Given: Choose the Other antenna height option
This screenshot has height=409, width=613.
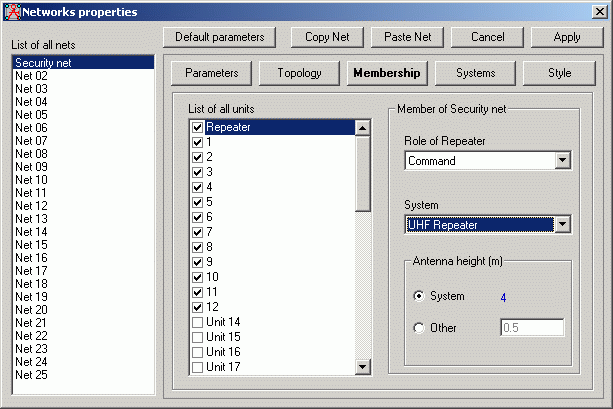Looking at the screenshot, I should (x=418, y=327).
